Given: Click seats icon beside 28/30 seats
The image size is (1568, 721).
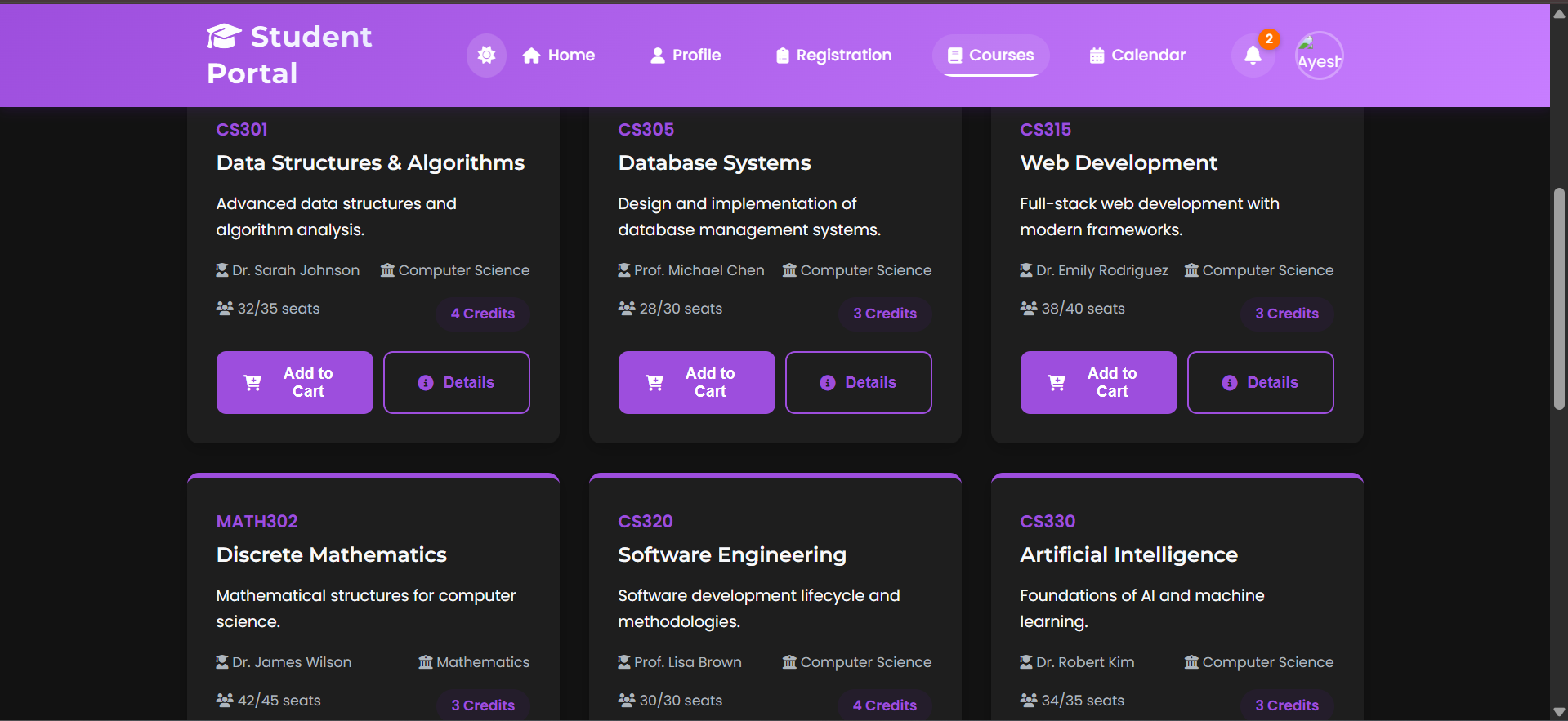Looking at the screenshot, I should 627,308.
